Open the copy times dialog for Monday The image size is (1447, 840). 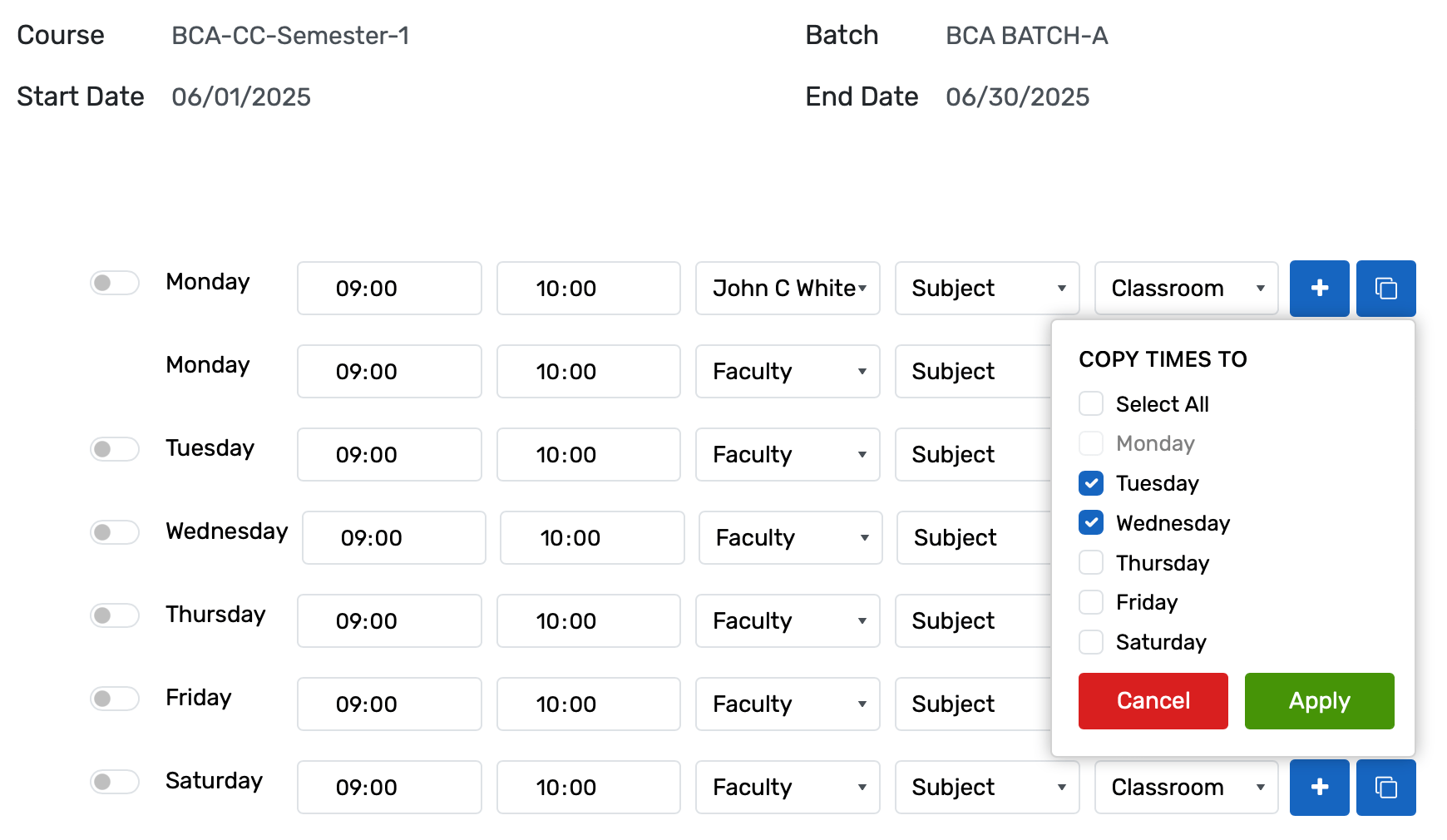(x=1385, y=289)
